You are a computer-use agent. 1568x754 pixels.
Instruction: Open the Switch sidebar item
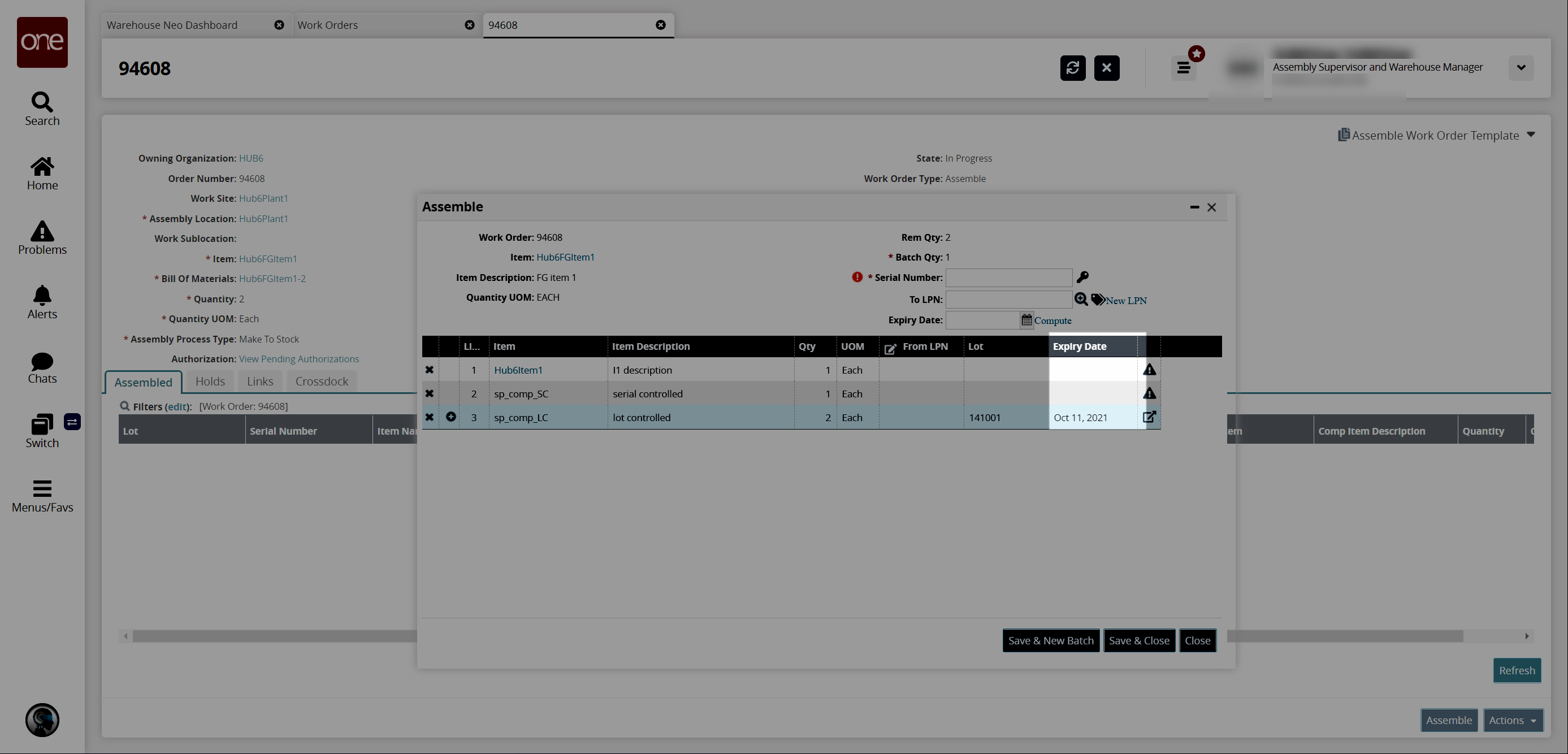tap(42, 431)
